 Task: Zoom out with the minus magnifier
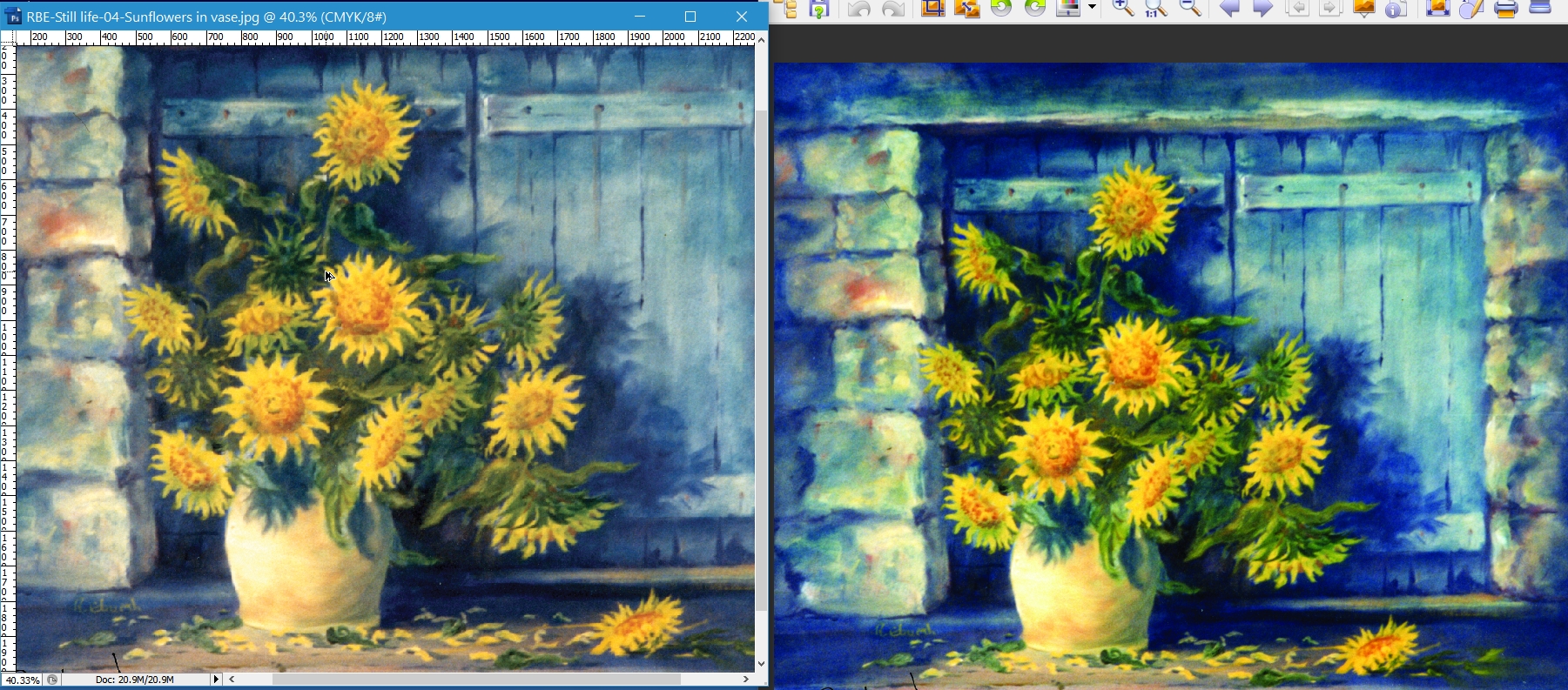[x=1190, y=9]
